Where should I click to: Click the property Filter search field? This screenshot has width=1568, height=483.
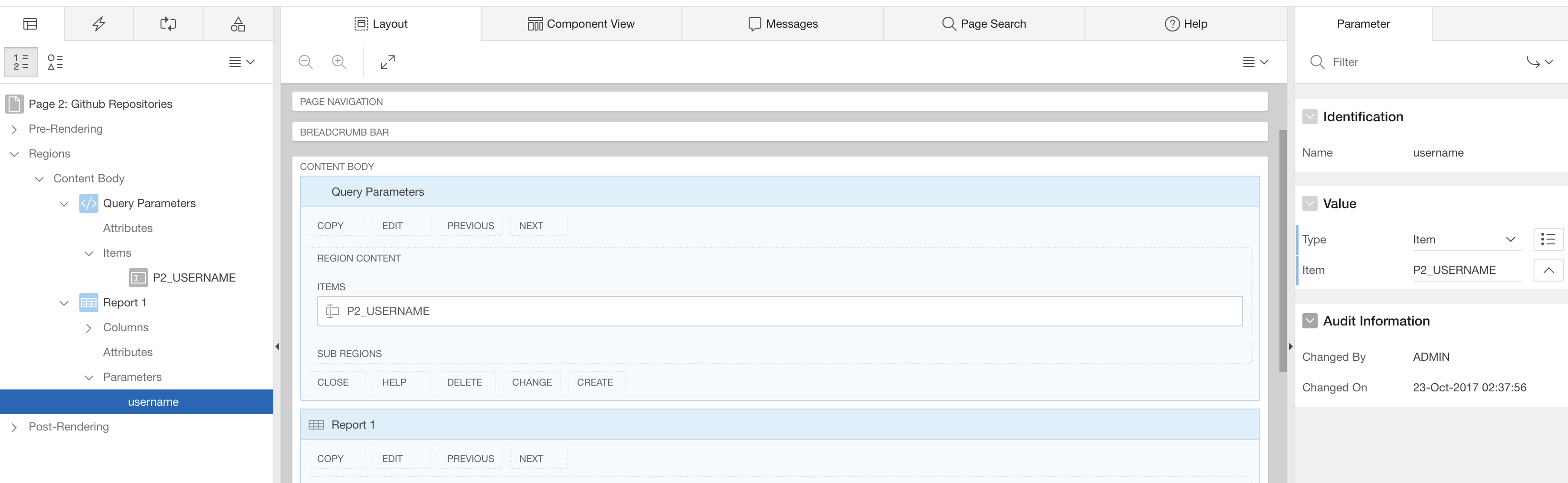coord(1418,62)
